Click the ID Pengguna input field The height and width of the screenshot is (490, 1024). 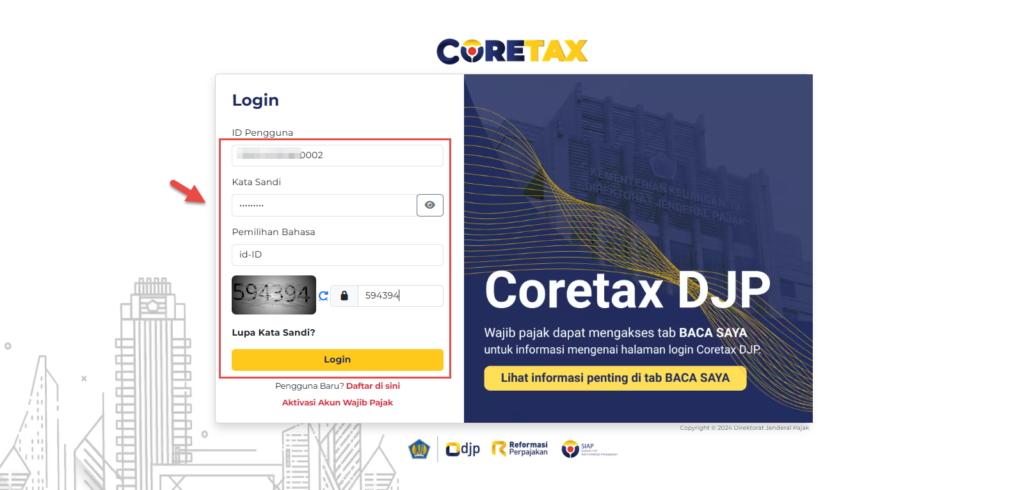[x=337, y=155]
